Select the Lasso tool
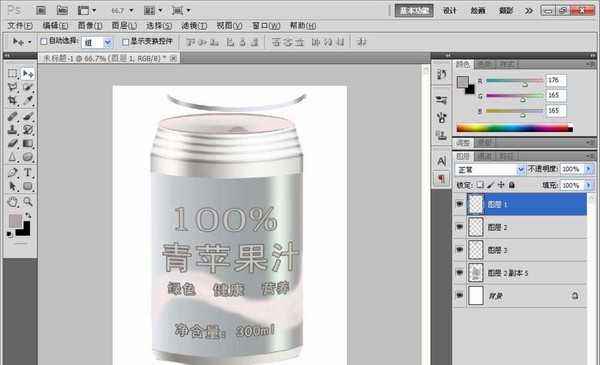The height and width of the screenshot is (365, 600). (x=13, y=87)
